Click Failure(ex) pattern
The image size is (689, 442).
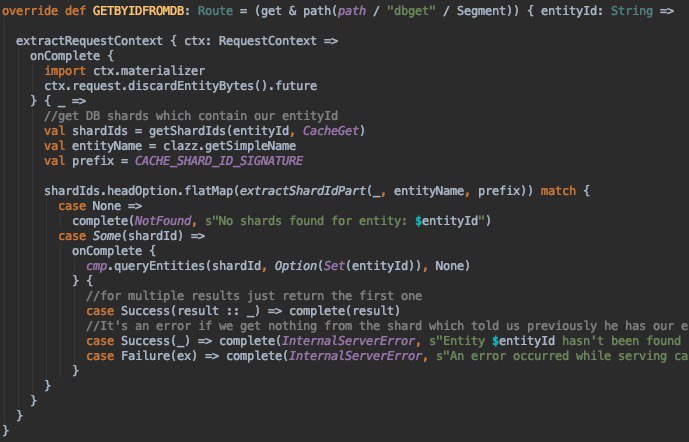coord(159,356)
